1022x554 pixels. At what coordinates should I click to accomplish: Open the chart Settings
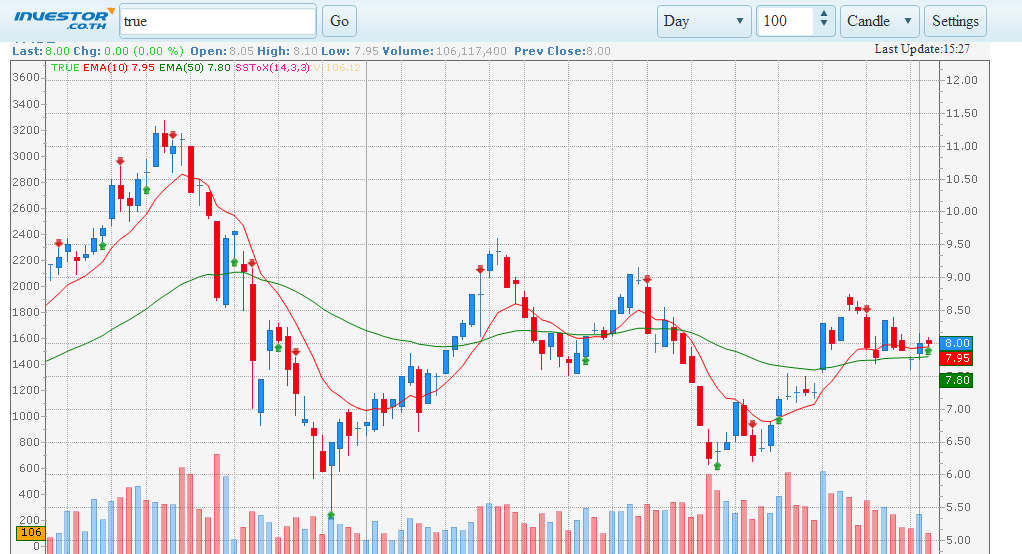955,21
